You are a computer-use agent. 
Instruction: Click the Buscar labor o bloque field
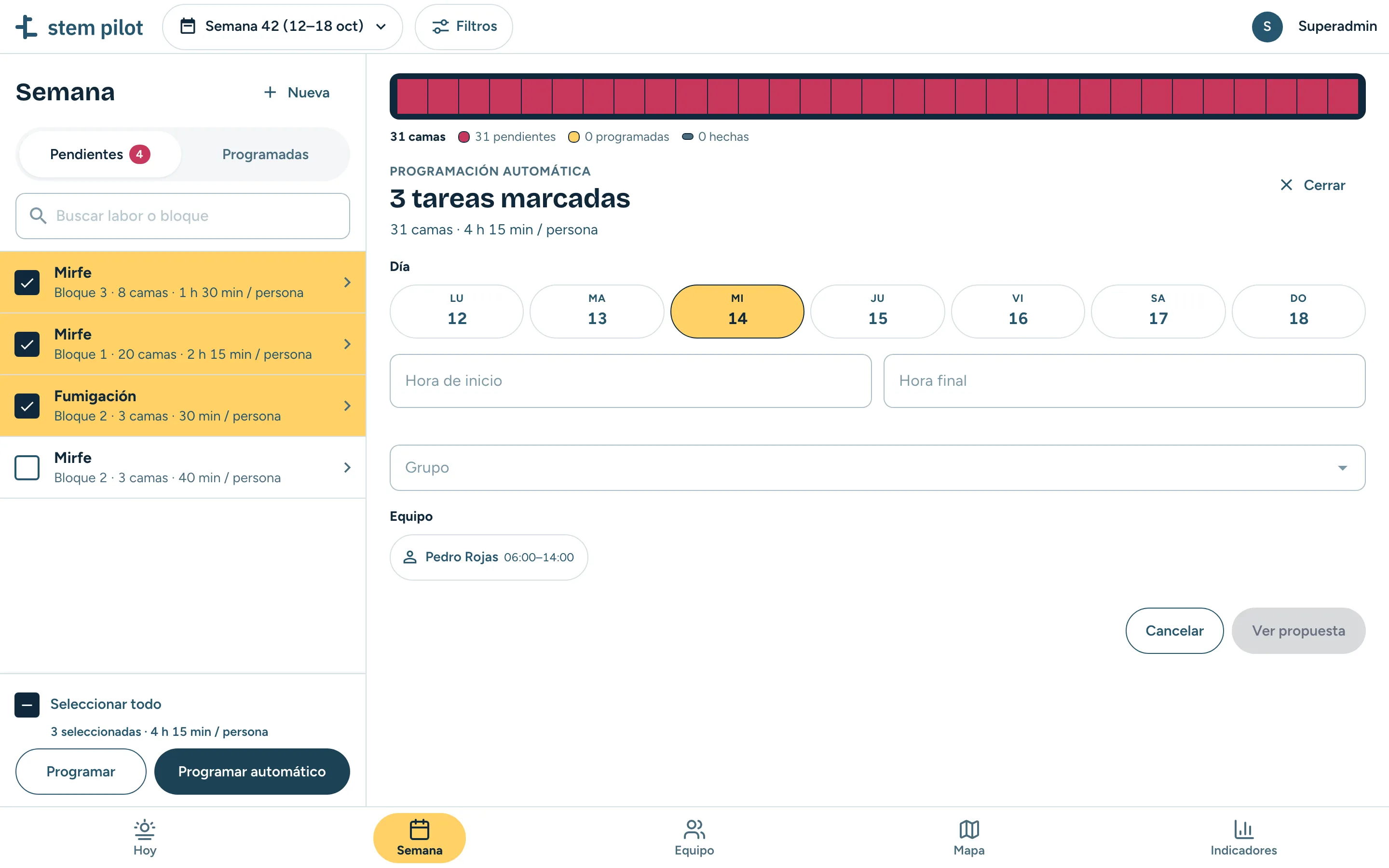[182, 216]
